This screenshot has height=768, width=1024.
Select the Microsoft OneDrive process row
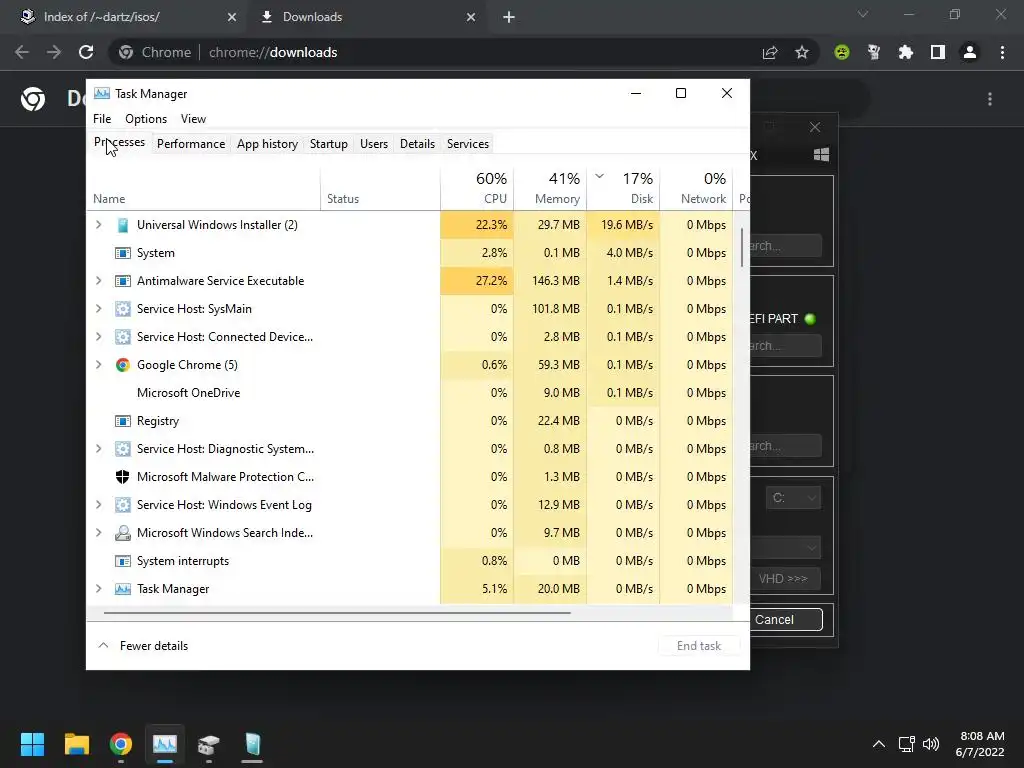click(x=409, y=393)
